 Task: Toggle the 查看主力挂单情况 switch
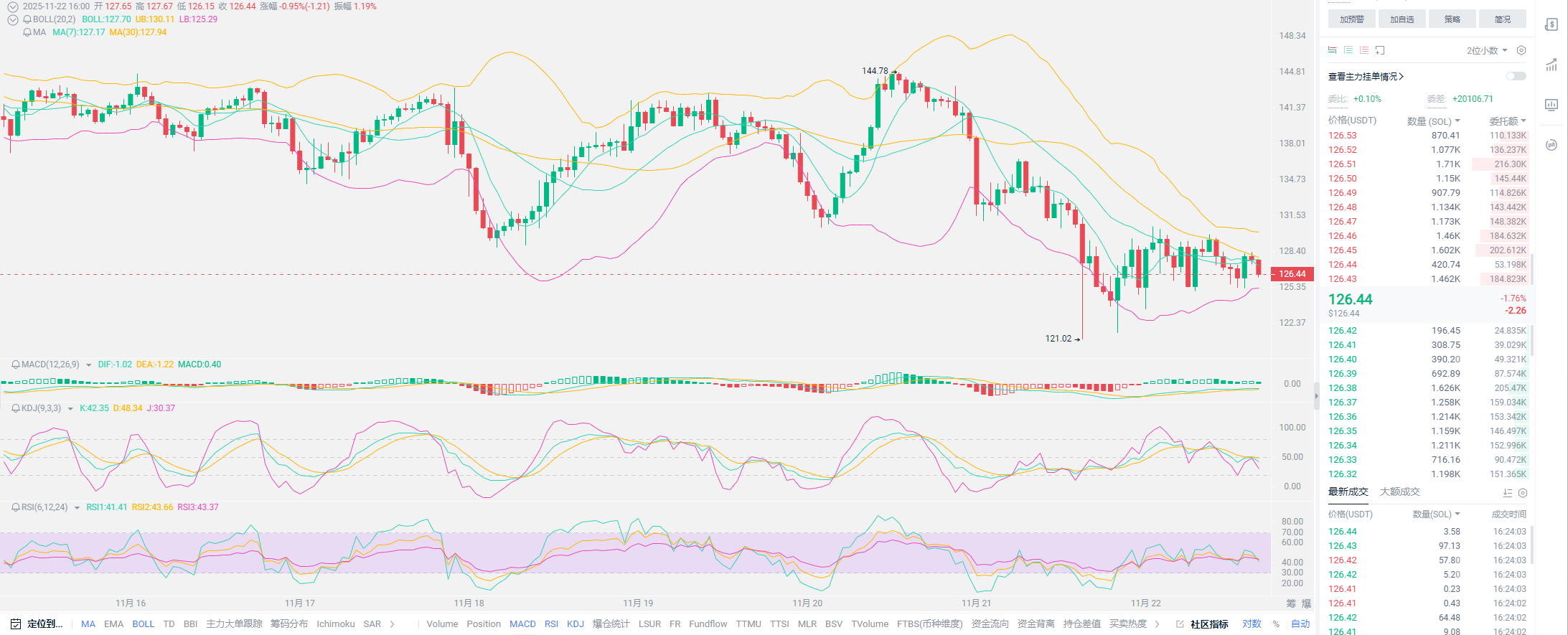point(1516,76)
